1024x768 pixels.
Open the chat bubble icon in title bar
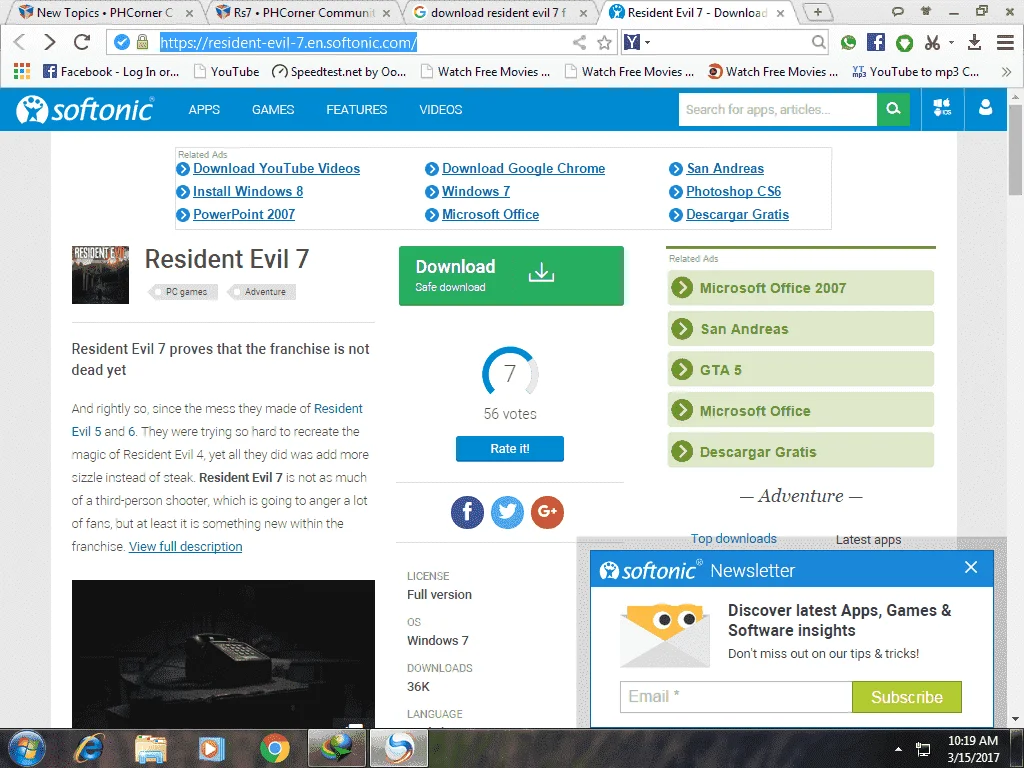897,11
